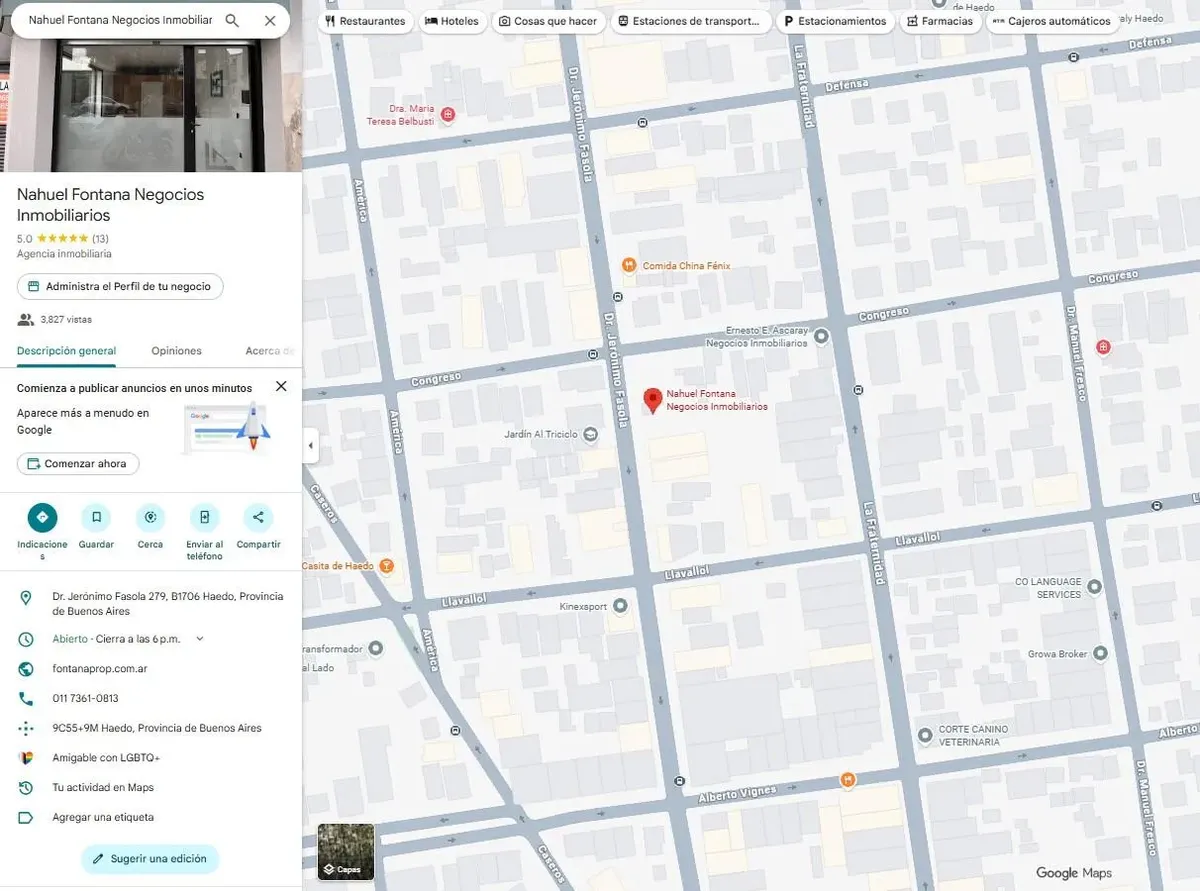Click the Restaurantes filter chip
The width and height of the screenshot is (1200, 891).
click(365, 21)
